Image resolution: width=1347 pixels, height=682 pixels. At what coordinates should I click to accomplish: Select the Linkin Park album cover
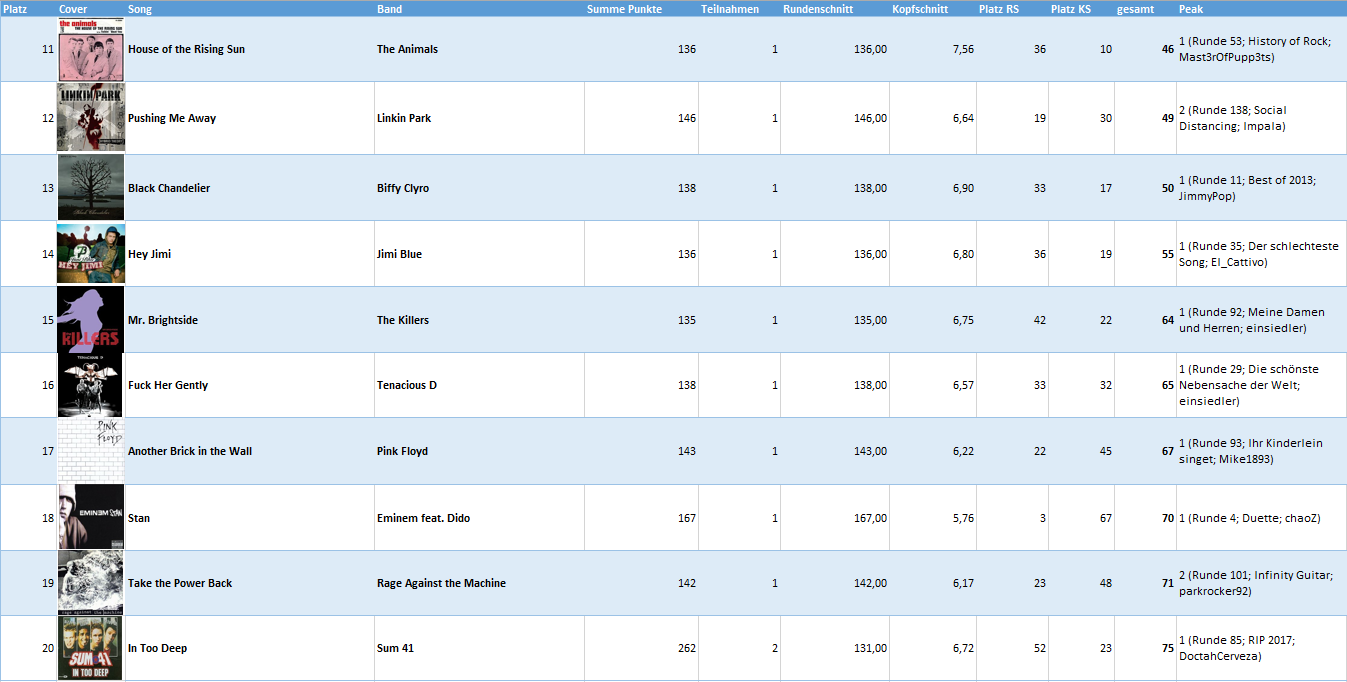91,117
